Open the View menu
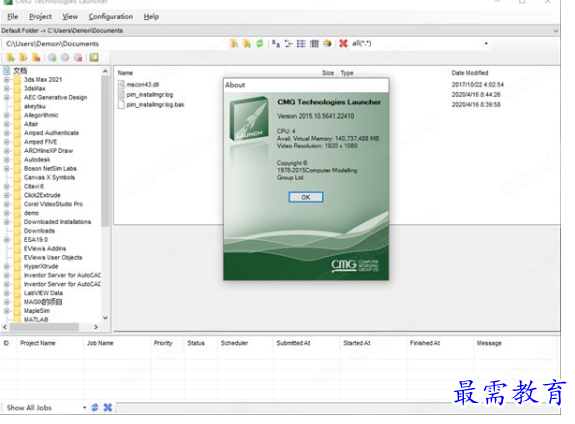 [x=70, y=17]
